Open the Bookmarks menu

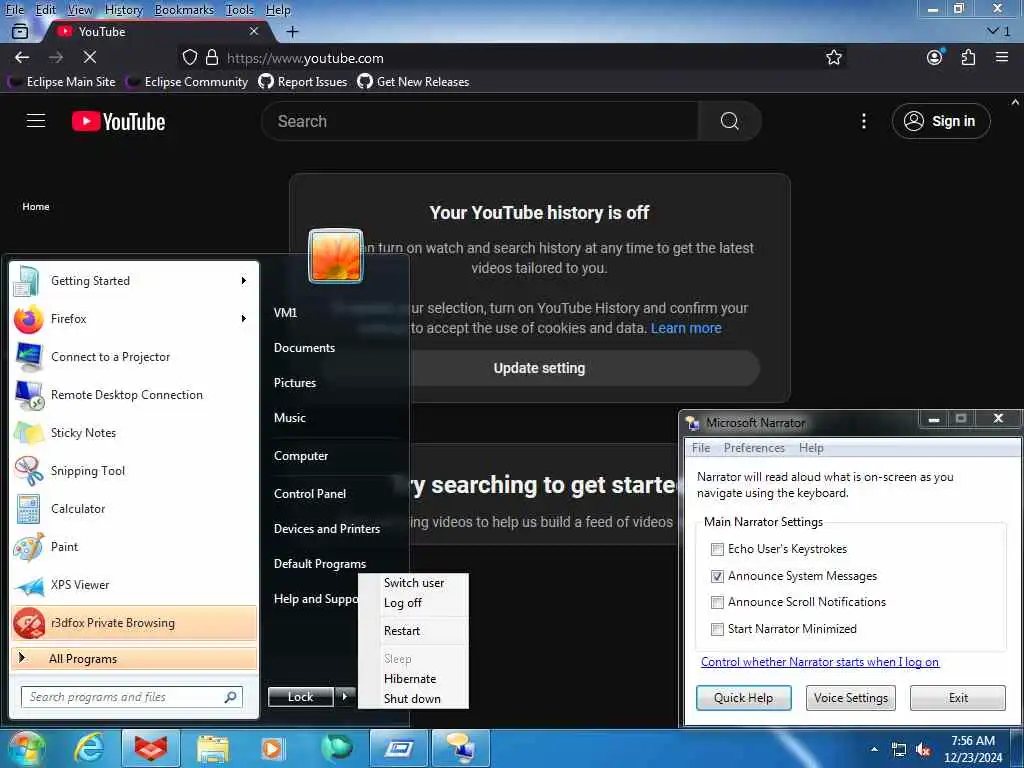click(x=184, y=10)
